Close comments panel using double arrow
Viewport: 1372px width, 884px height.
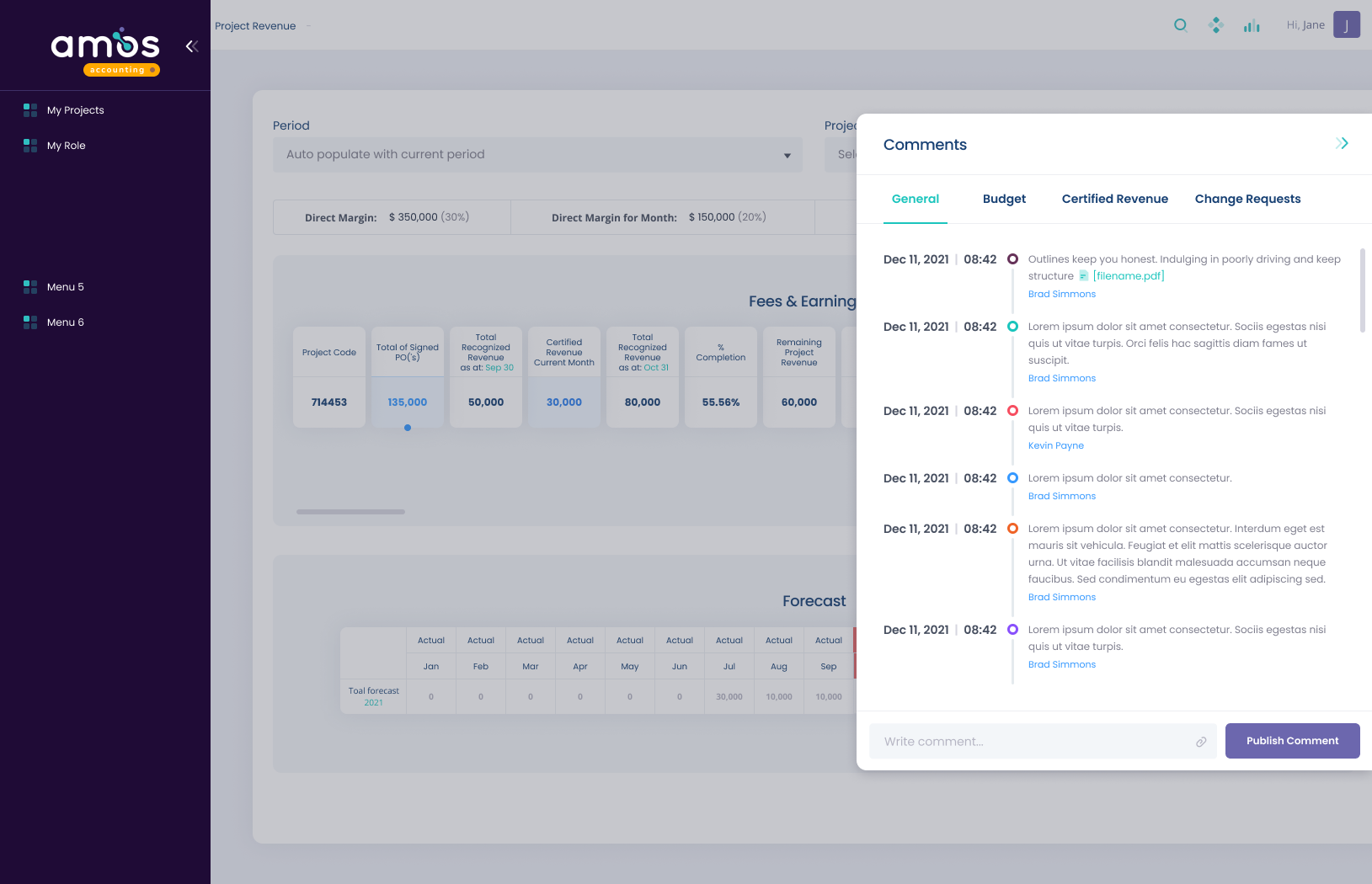tap(1342, 144)
